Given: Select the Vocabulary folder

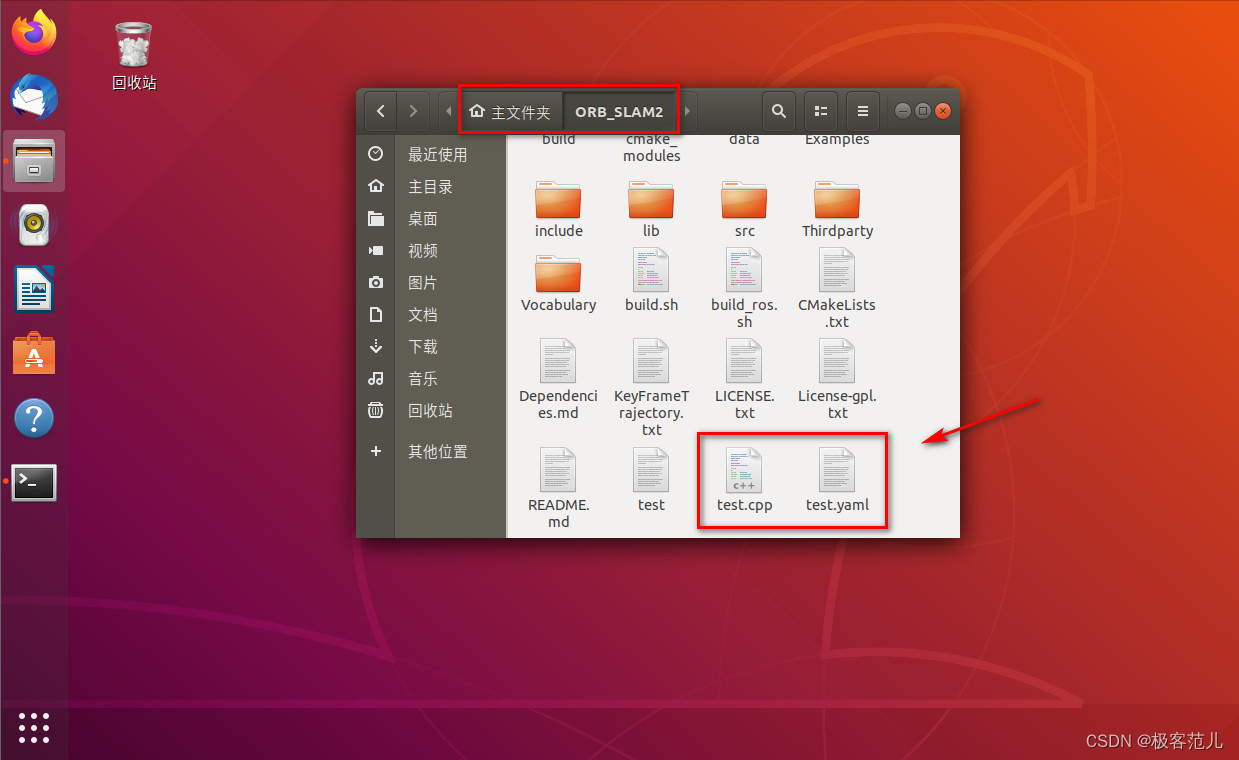Looking at the screenshot, I should (x=558, y=283).
